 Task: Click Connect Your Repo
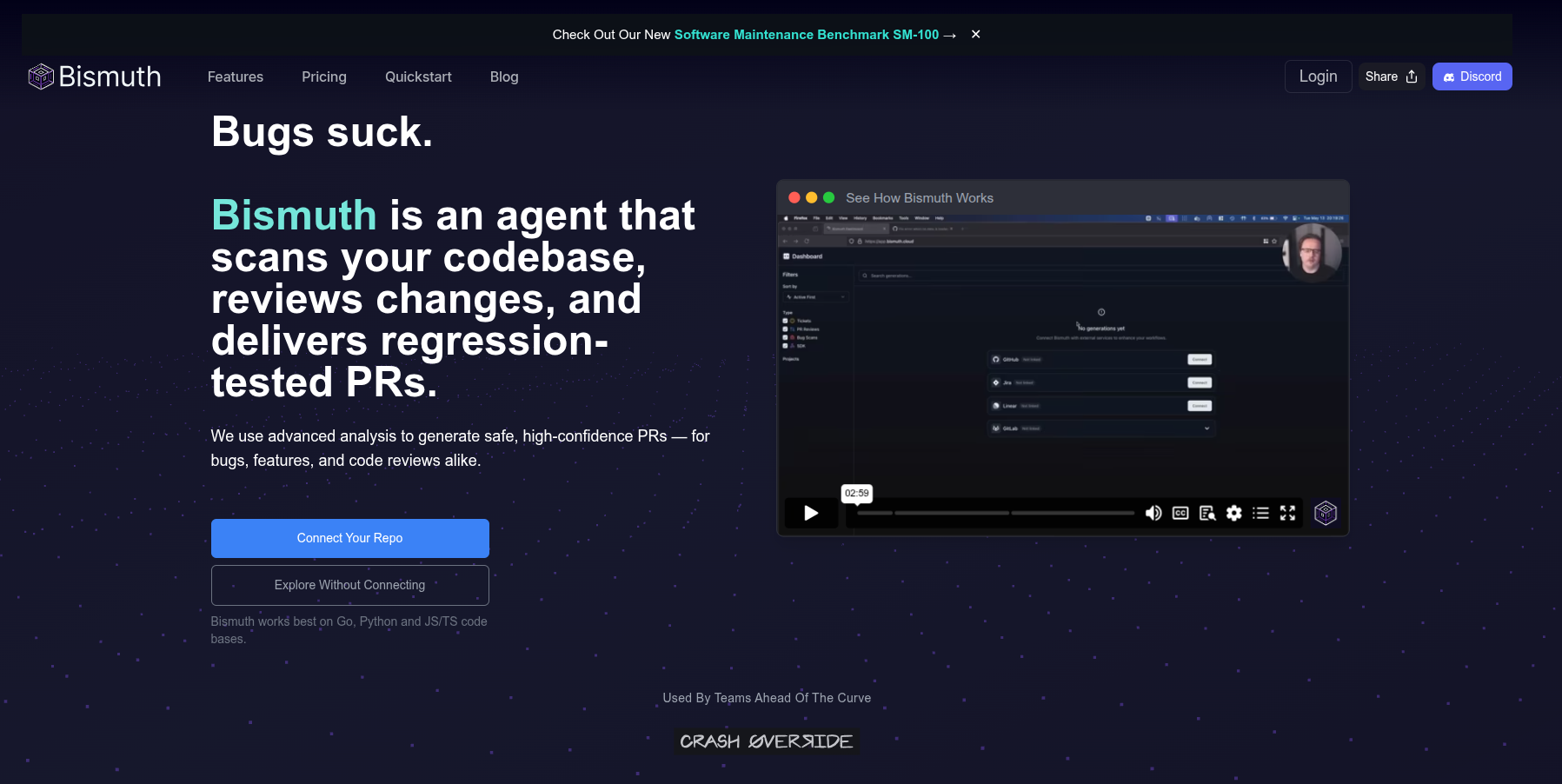click(350, 538)
